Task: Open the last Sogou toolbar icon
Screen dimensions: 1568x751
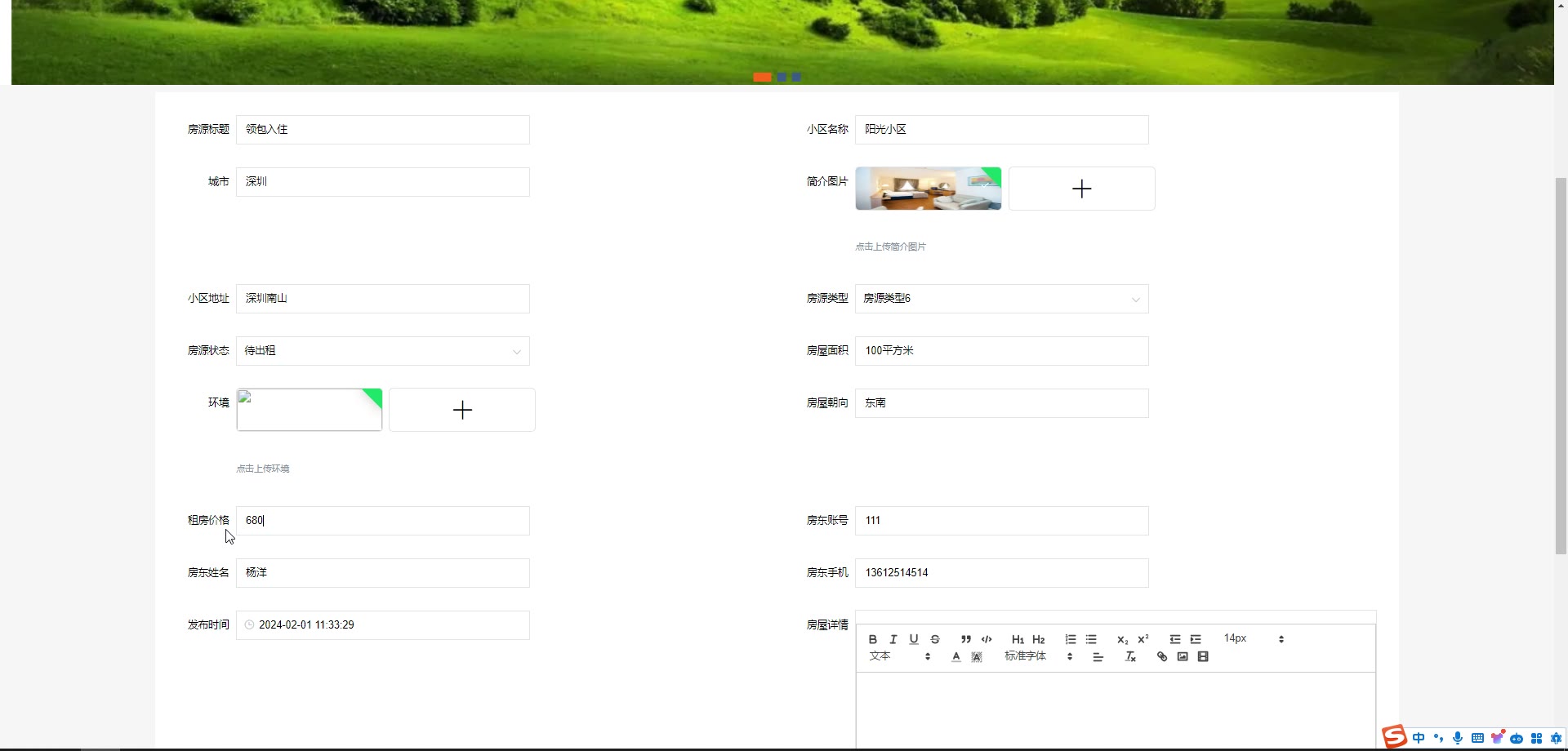Action: click(x=1556, y=738)
